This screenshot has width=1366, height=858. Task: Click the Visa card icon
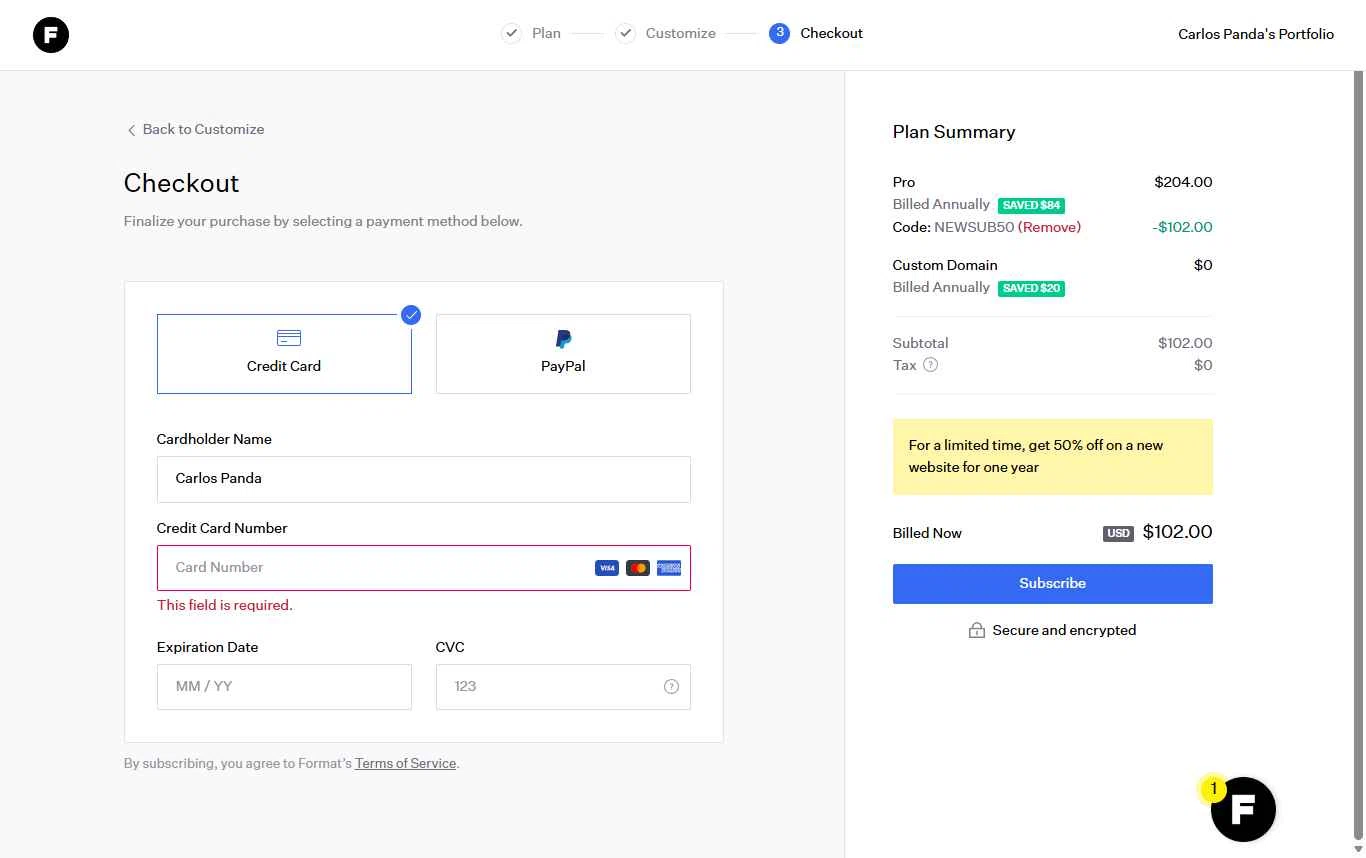point(606,568)
